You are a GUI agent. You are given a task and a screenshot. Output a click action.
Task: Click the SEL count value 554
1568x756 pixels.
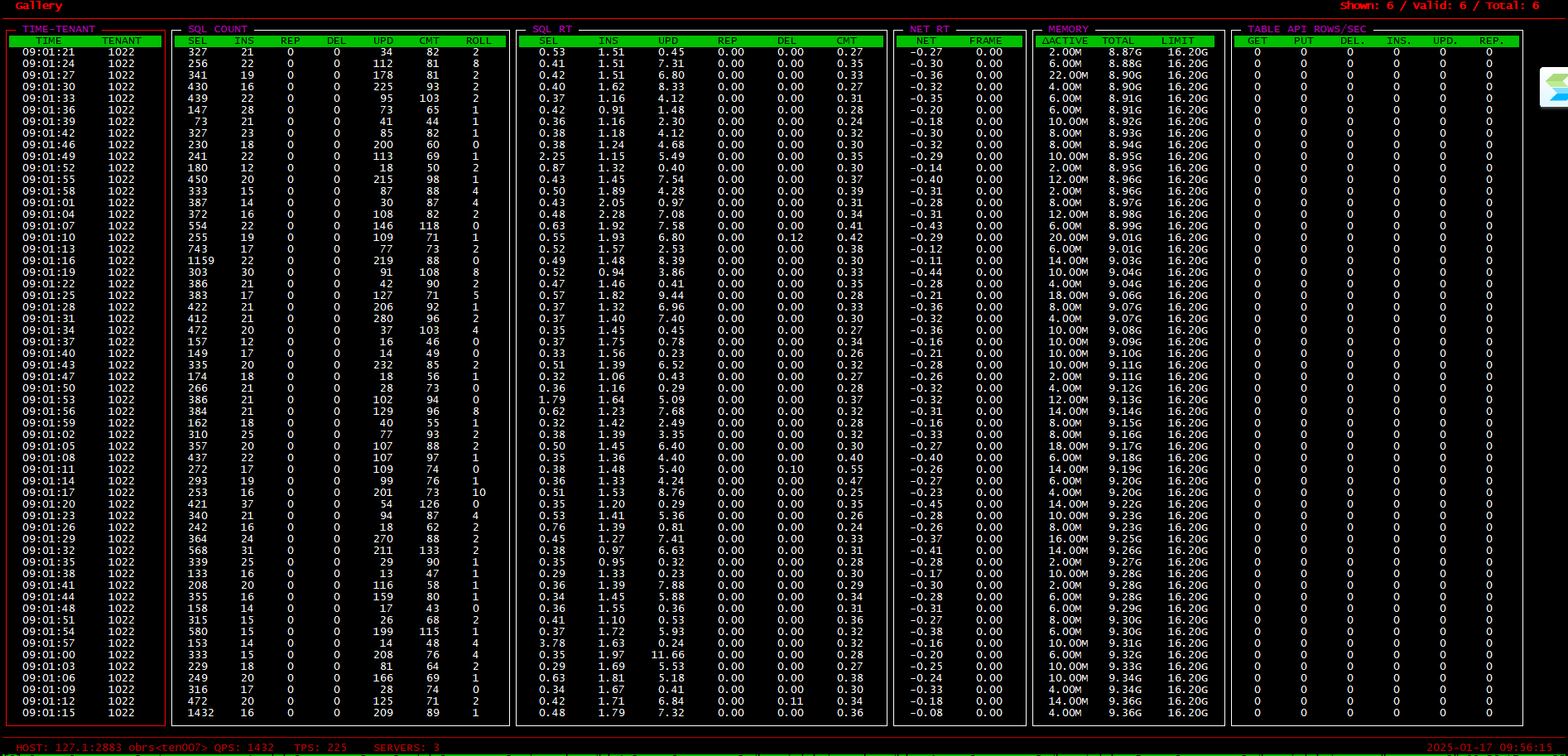click(x=198, y=226)
